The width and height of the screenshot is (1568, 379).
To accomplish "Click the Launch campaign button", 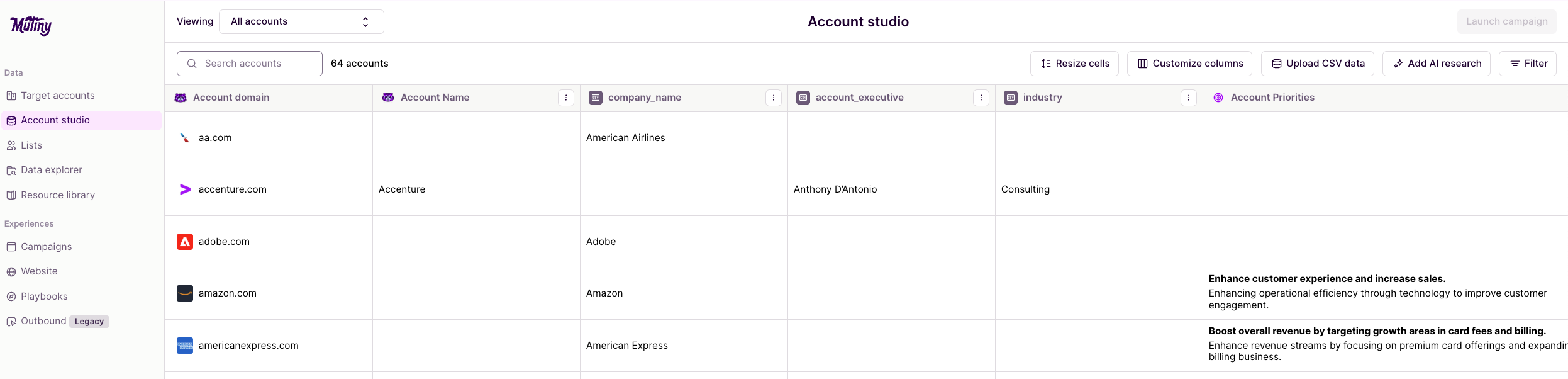I will (1507, 21).
